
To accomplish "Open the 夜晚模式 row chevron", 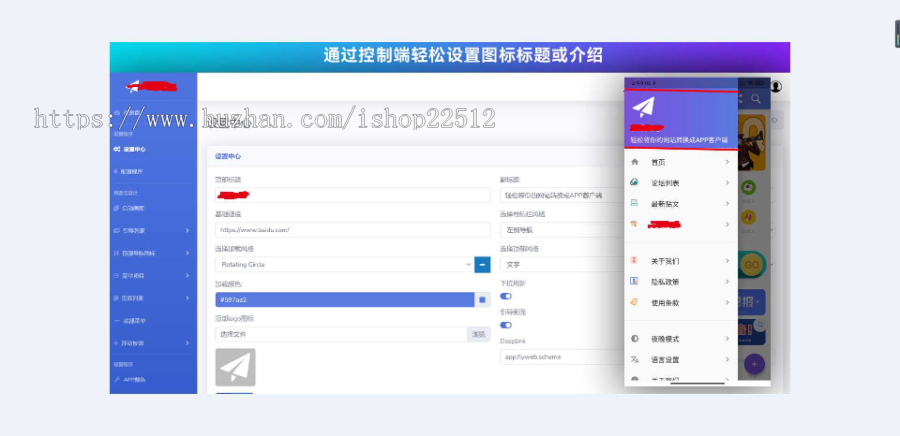I will click(x=727, y=338).
